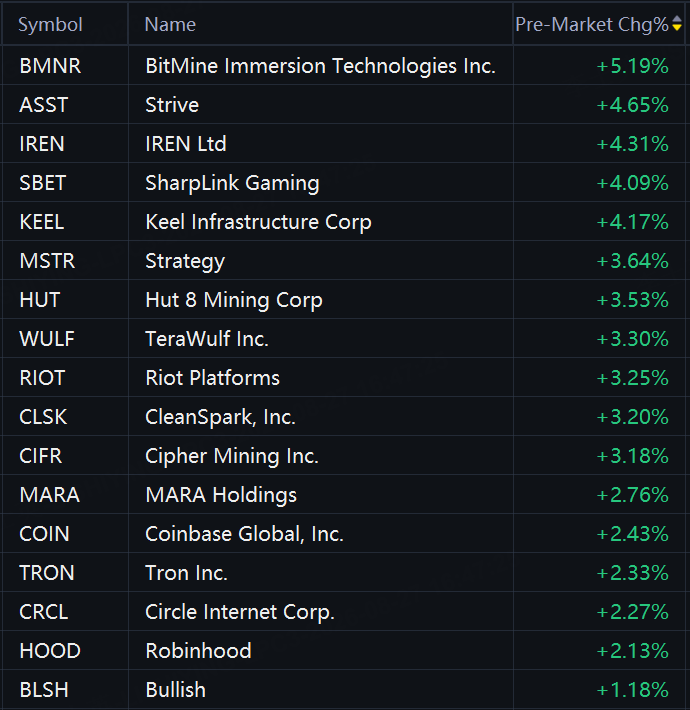Image resolution: width=690 pixels, height=710 pixels.
Task: Click MARA Holdings +2.76% change value
Action: pyautogui.click(x=632, y=495)
